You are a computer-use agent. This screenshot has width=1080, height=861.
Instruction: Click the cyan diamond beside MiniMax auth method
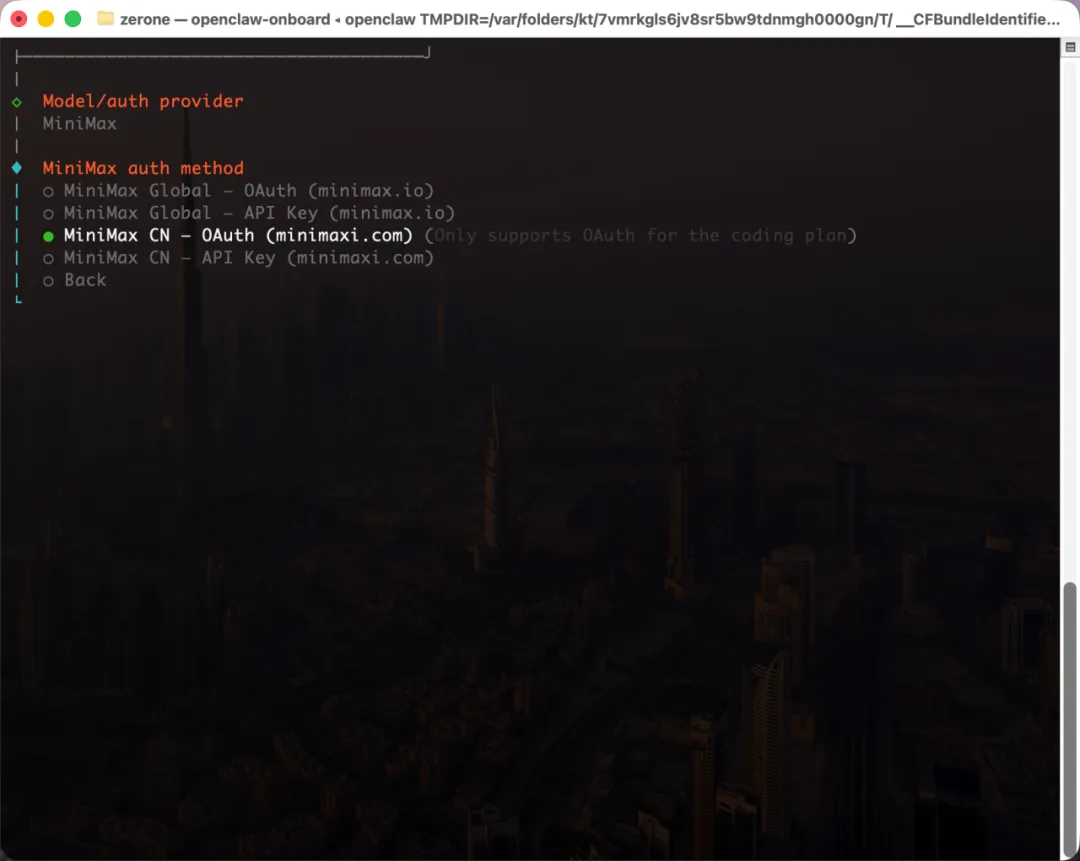[x=17, y=168]
